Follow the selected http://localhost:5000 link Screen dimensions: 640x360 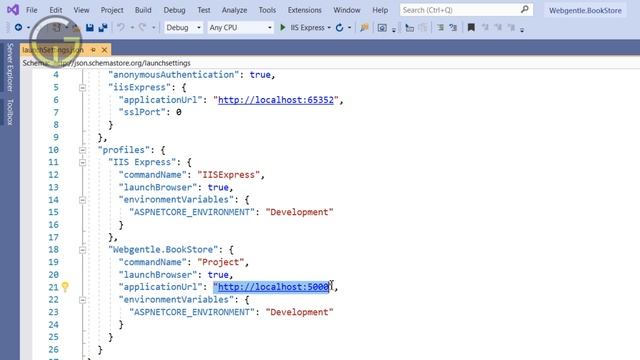point(273,287)
